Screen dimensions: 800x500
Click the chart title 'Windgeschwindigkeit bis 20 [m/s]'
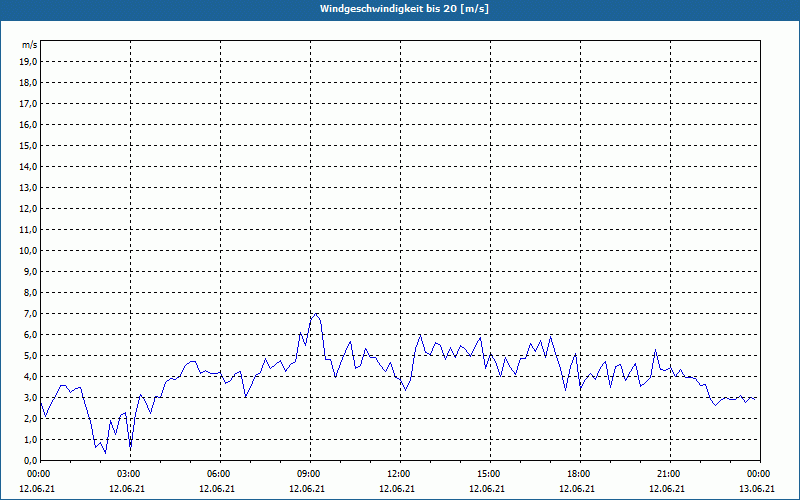click(404, 9)
